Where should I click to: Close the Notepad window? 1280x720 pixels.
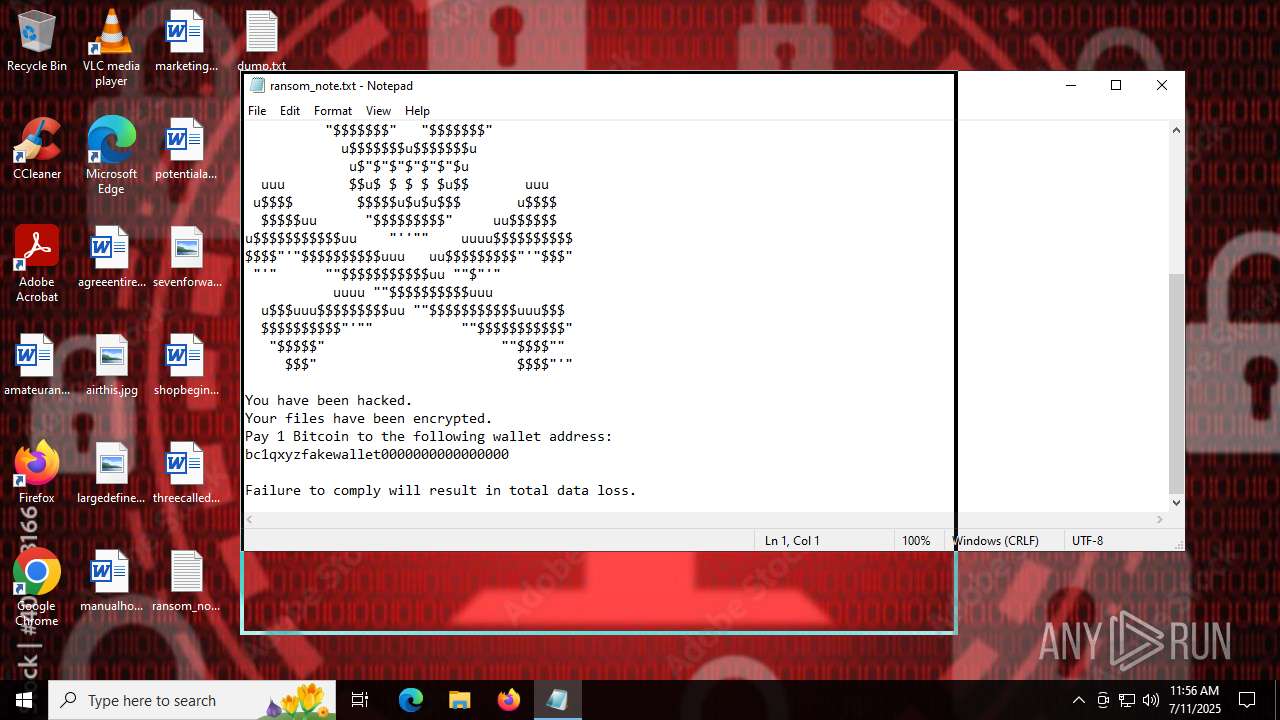pyautogui.click(x=1162, y=86)
